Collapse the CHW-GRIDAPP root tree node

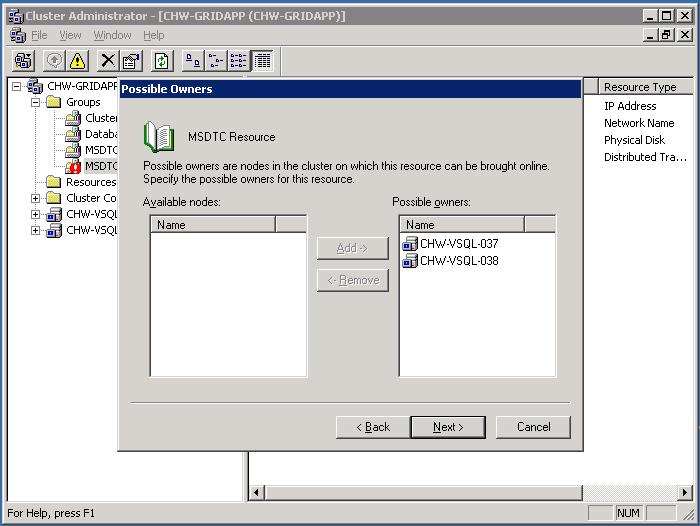coord(17,86)
